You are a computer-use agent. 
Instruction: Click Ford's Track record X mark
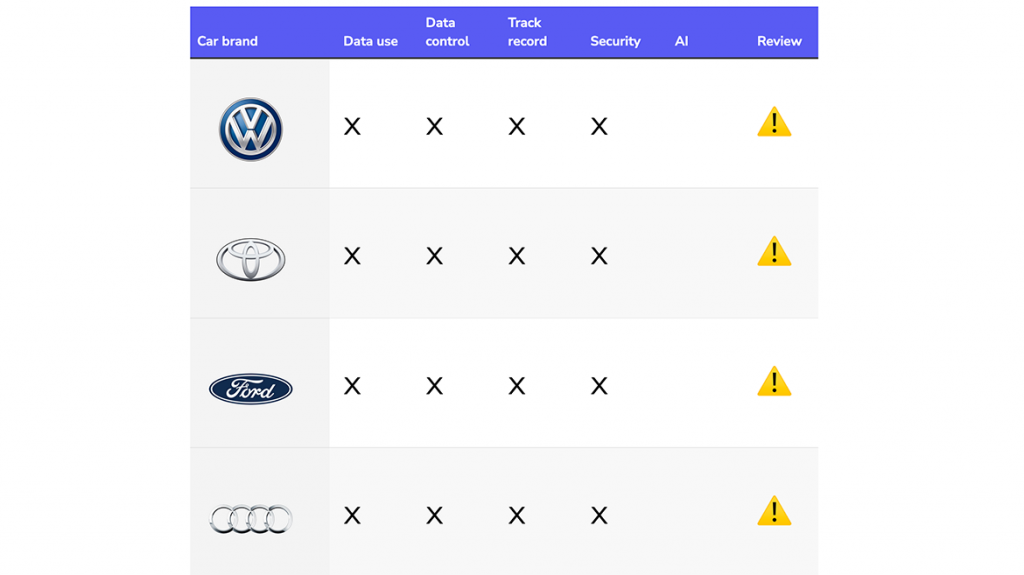pos(517,386)
